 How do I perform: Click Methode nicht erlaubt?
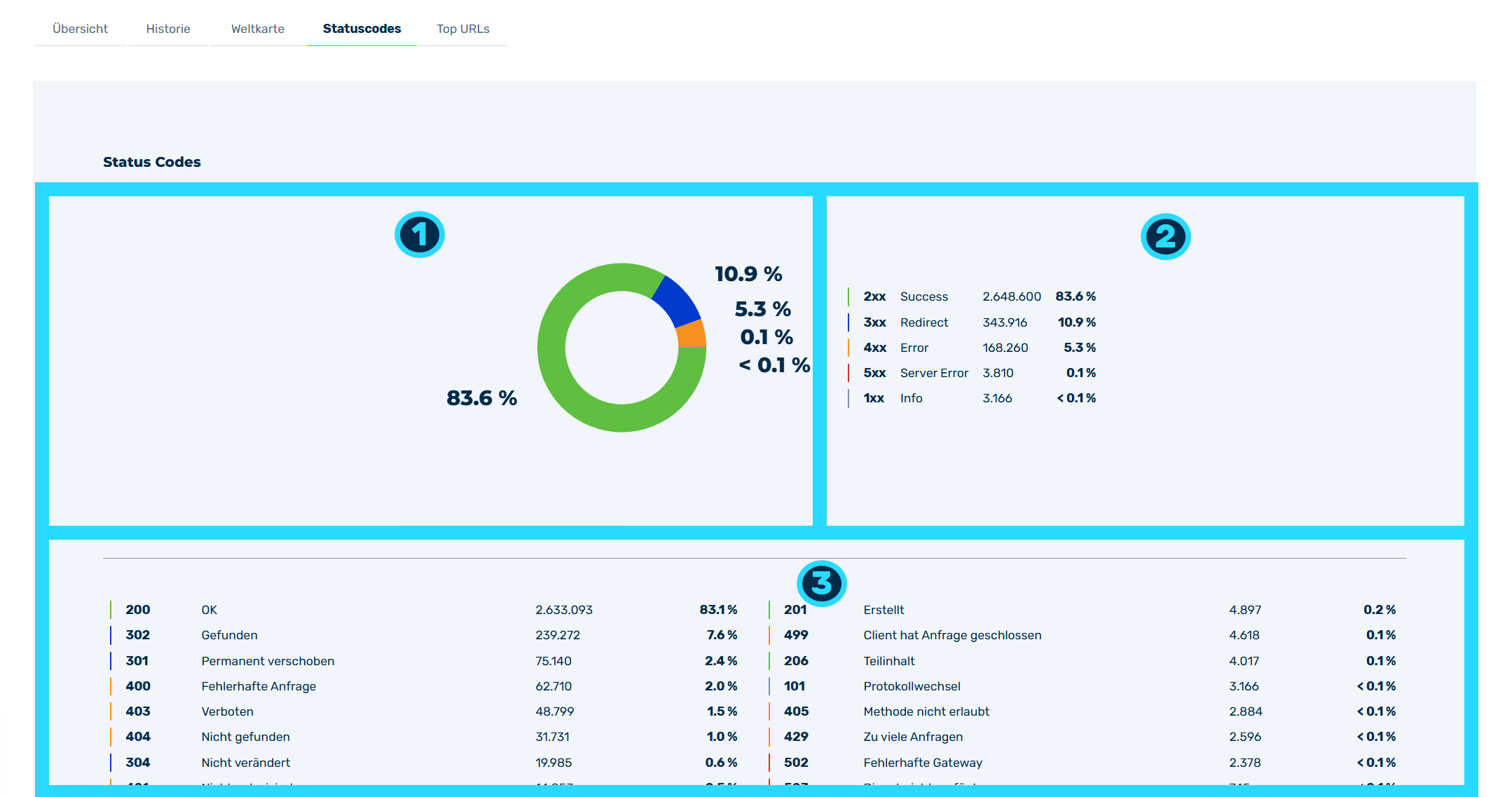926,711
